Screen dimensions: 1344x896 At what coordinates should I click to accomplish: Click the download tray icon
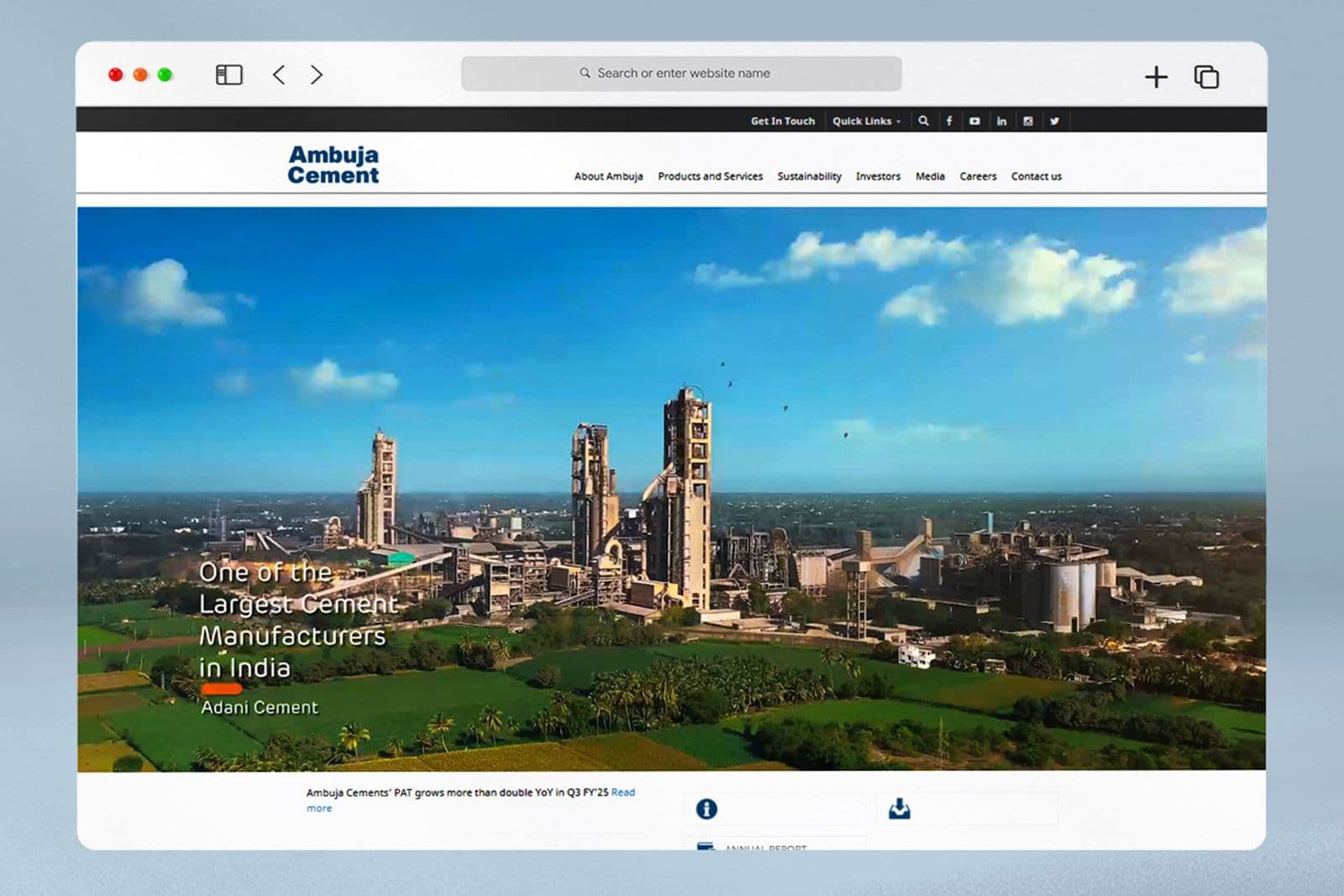[900, 809]
